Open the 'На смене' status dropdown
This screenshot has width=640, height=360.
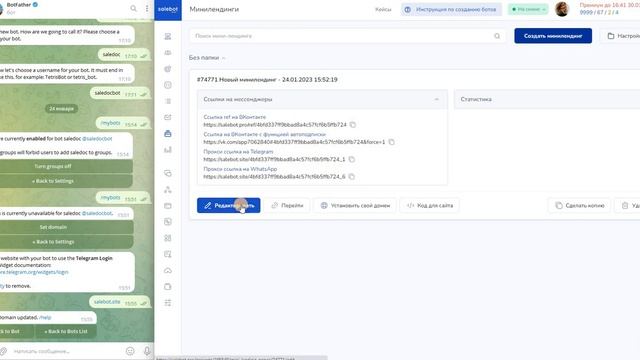(528, 9)
